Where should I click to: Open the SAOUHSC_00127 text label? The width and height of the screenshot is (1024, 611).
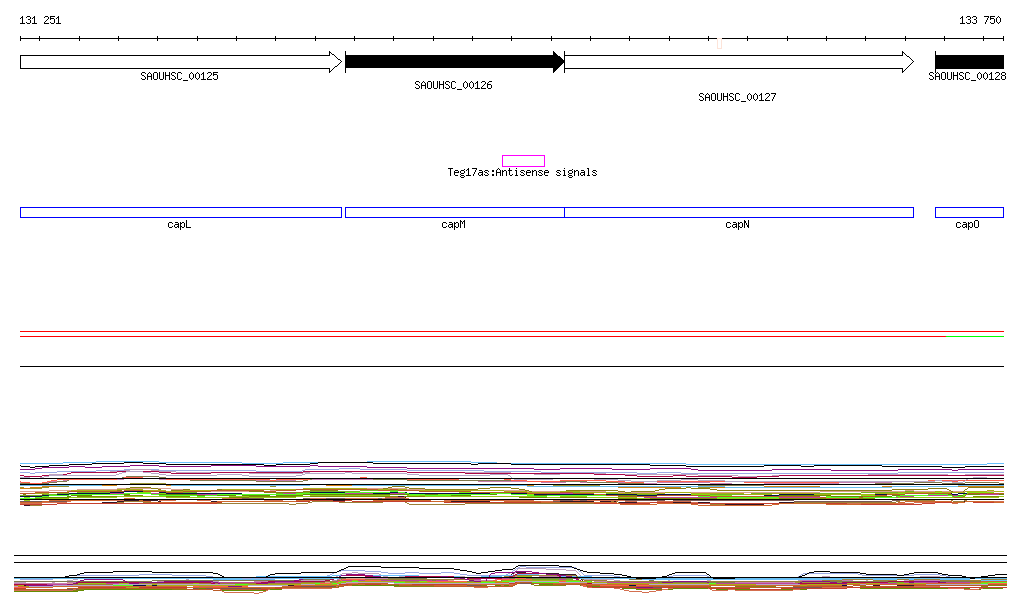737,97
